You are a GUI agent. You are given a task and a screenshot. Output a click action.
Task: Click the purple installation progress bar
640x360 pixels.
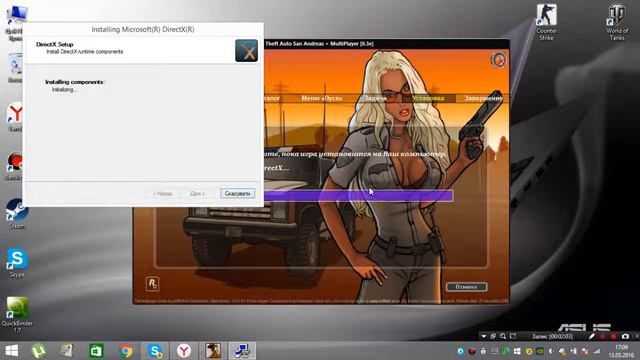pyautogui.click(x=358, y=196)
